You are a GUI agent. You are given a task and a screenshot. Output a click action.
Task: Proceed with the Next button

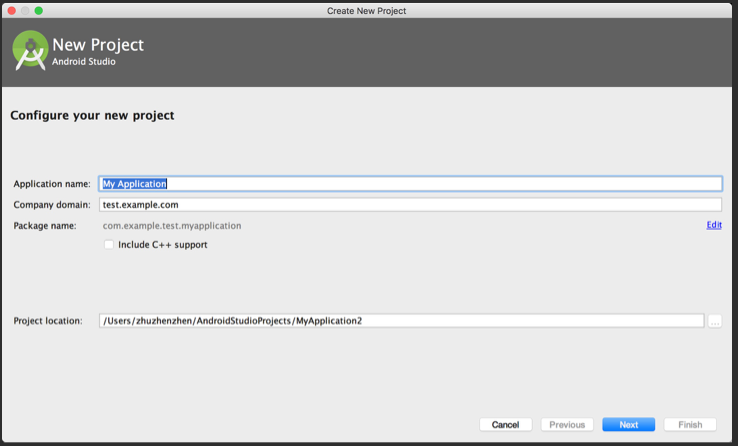tap(629, 424)
